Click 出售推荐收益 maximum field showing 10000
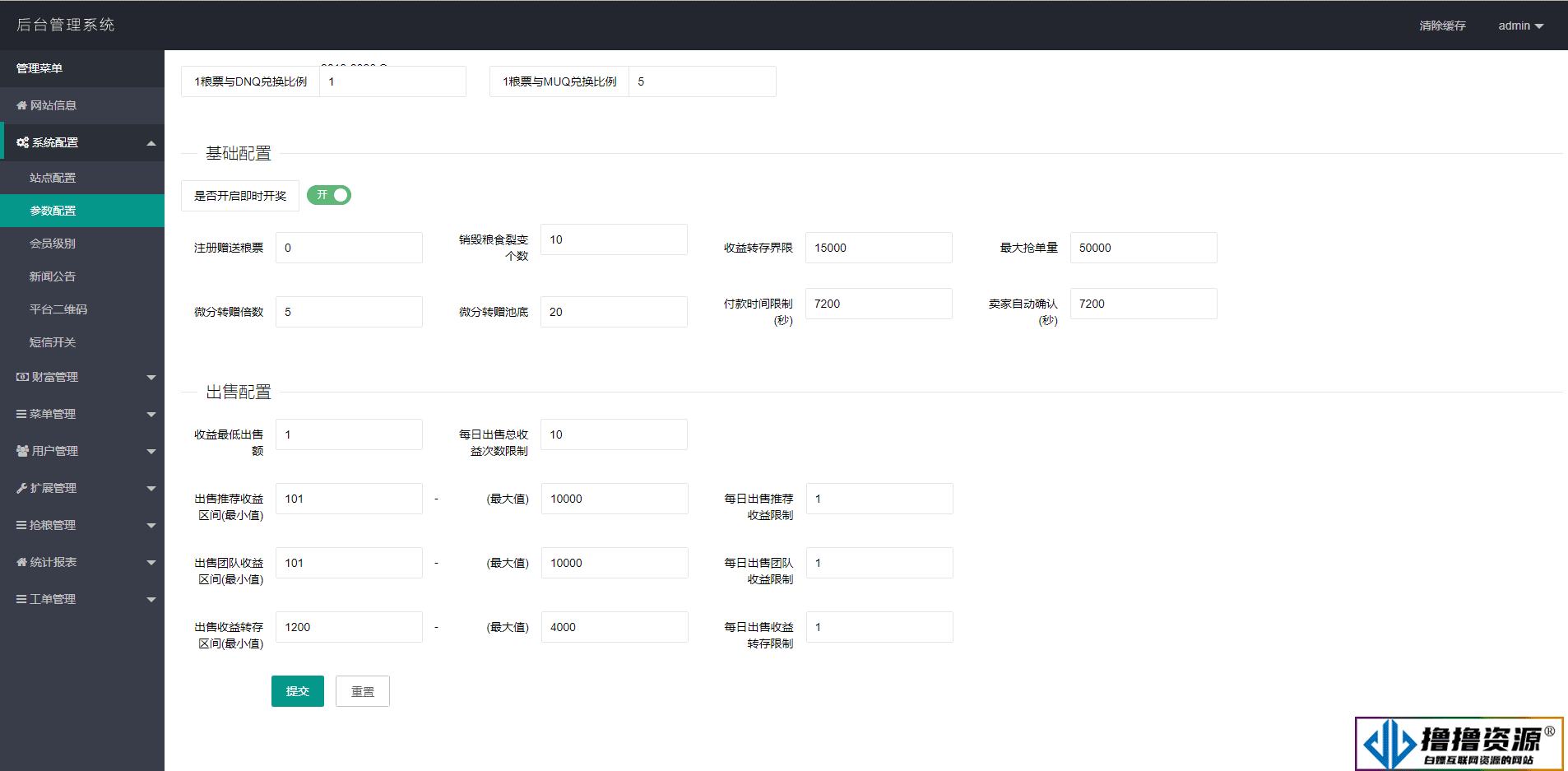1568x771 pixels. [x=615, y=499]
